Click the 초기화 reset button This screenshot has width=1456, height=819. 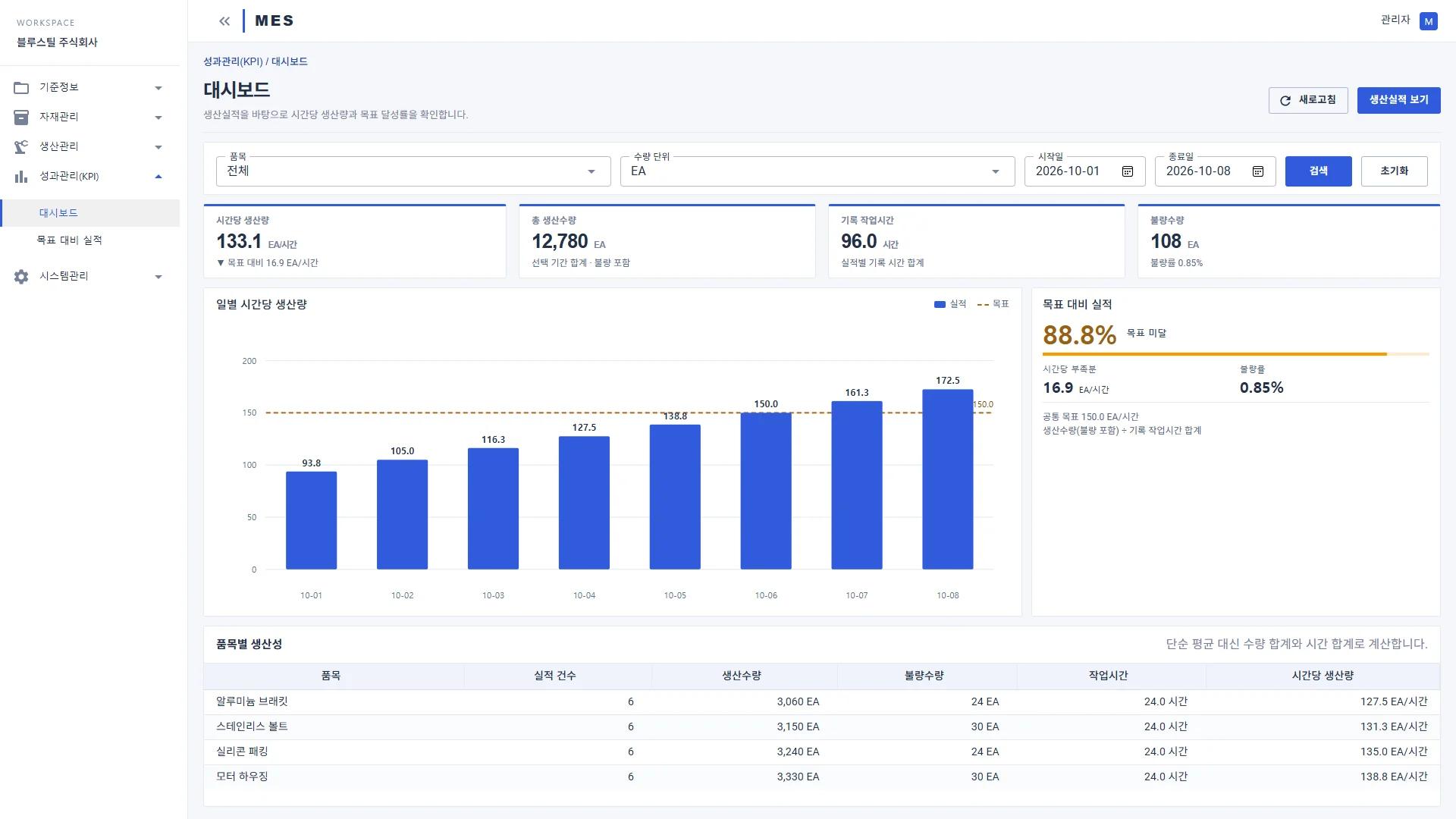[1394, 171]
